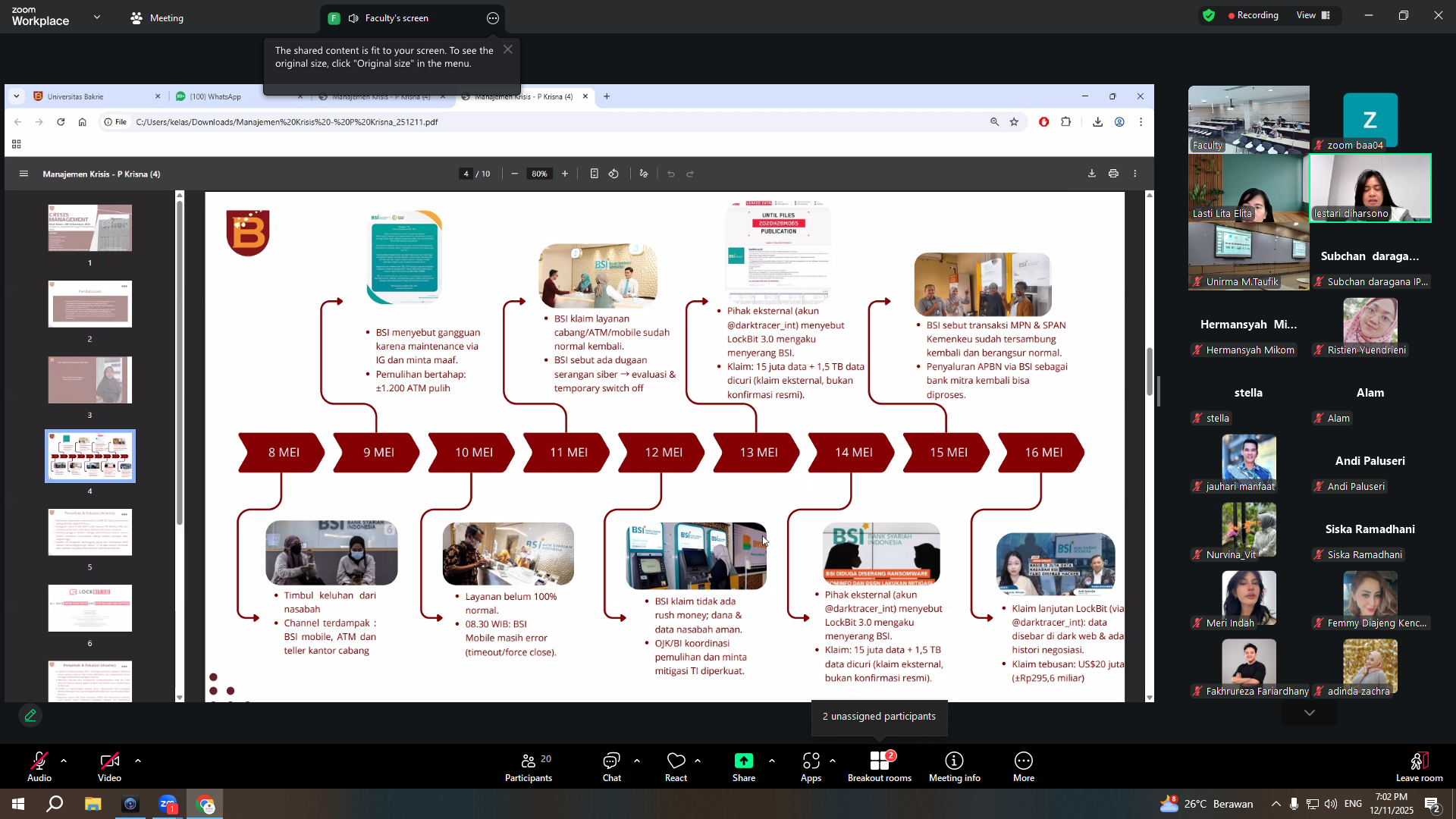The width and height of the screenshot is (1456, 819).
Task: Expand React options caret
Action: point(698,761)
